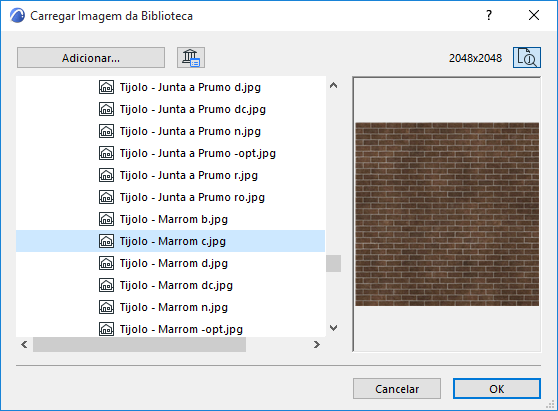Click the image icon beside Junta a Prumo ro.jpg
Image resolution: width=558 pixels, height=411 pixels.
click(106, 197)
